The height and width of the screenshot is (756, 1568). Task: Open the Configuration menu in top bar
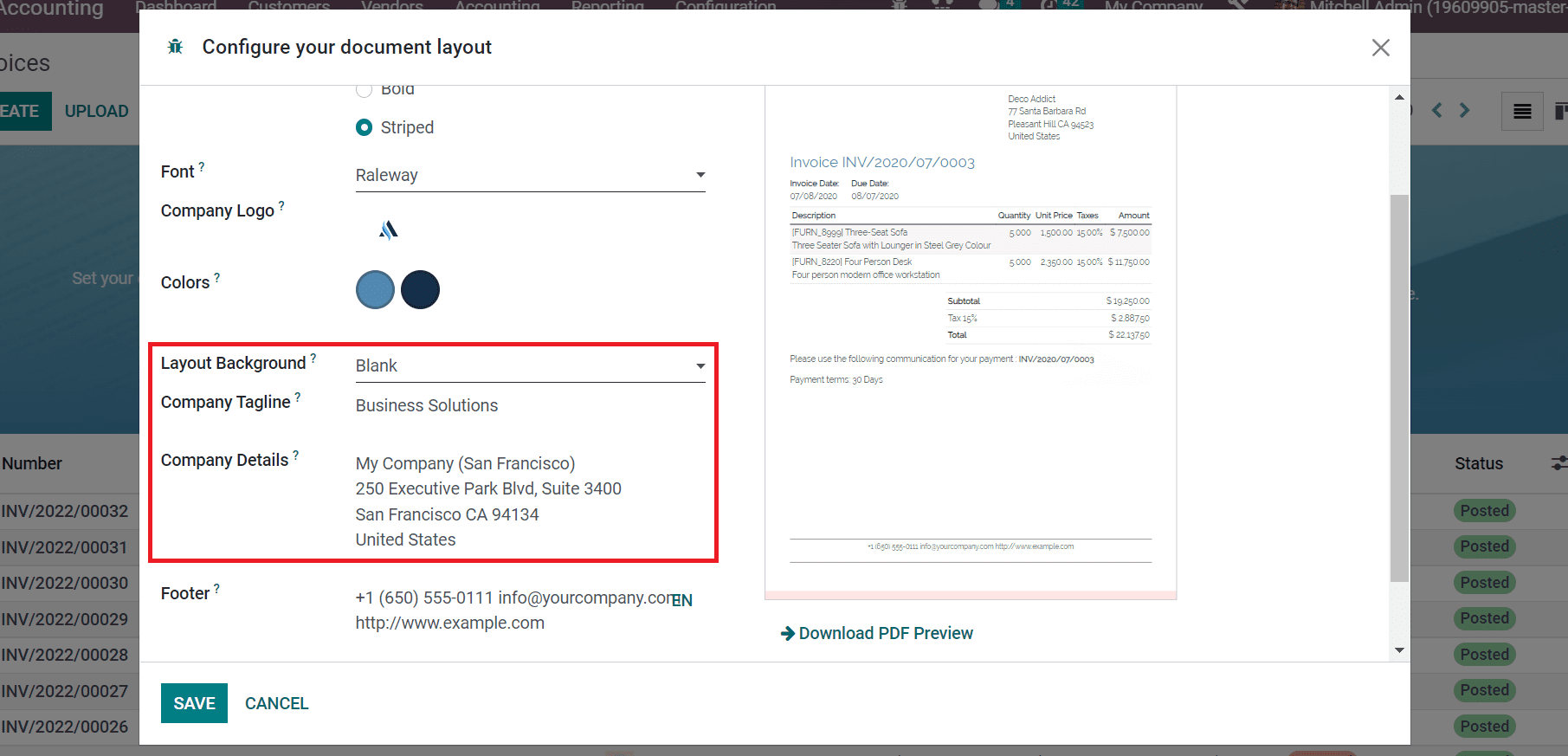click(x=726, y=5)
